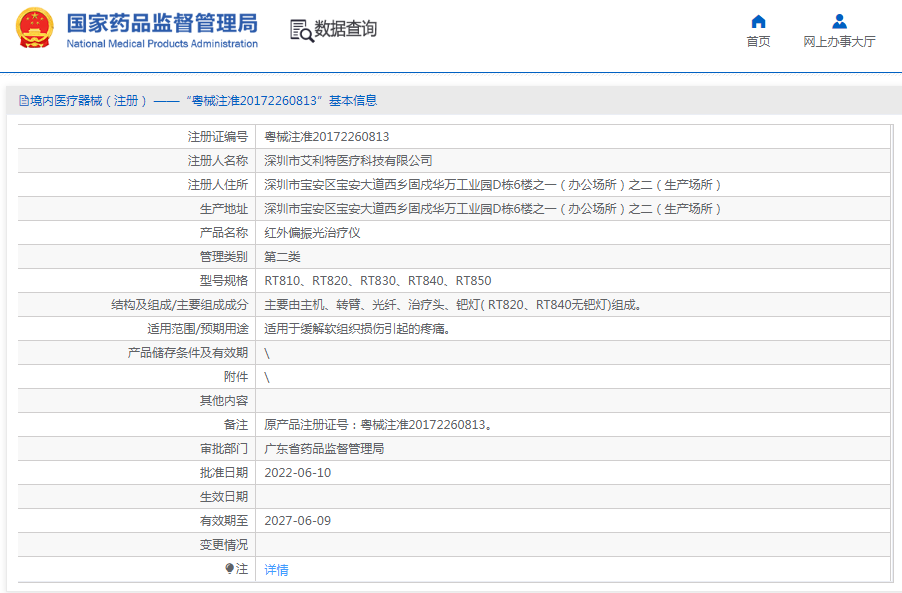Viewport: 902px width, 593px height.
Task: Click the 网上办事大厅 person icon
Action: click(x=839, y=21)
